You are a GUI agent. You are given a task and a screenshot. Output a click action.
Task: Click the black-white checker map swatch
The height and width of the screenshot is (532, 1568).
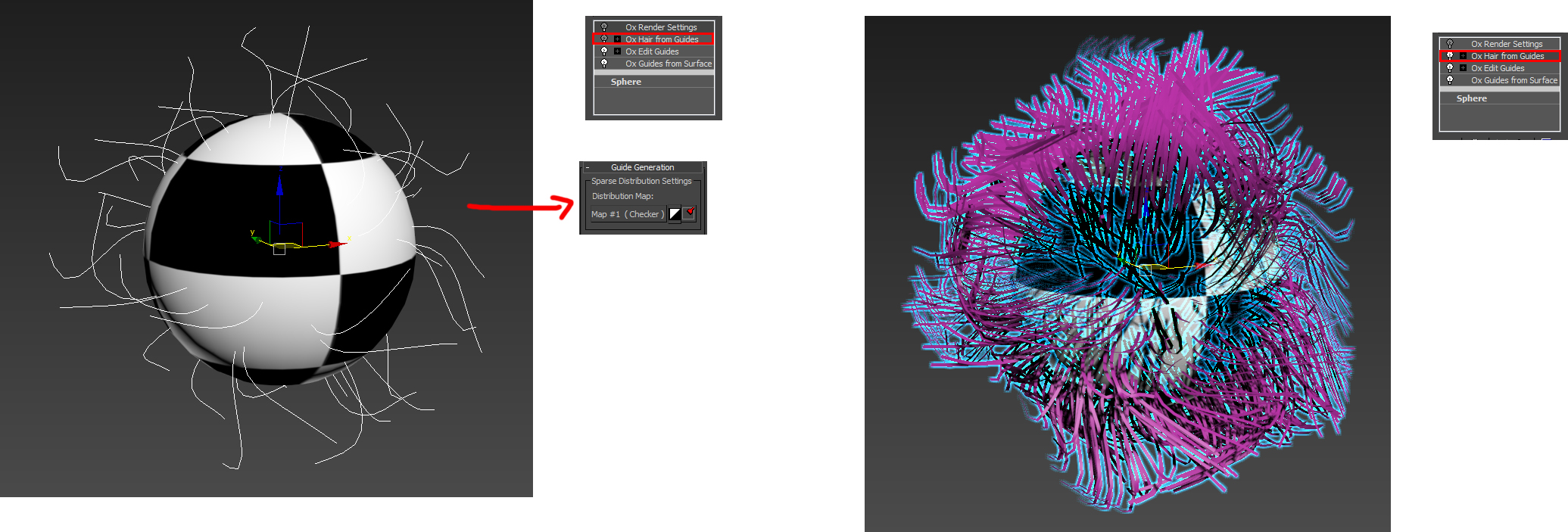pyautogui.click(x=675, y=214)
